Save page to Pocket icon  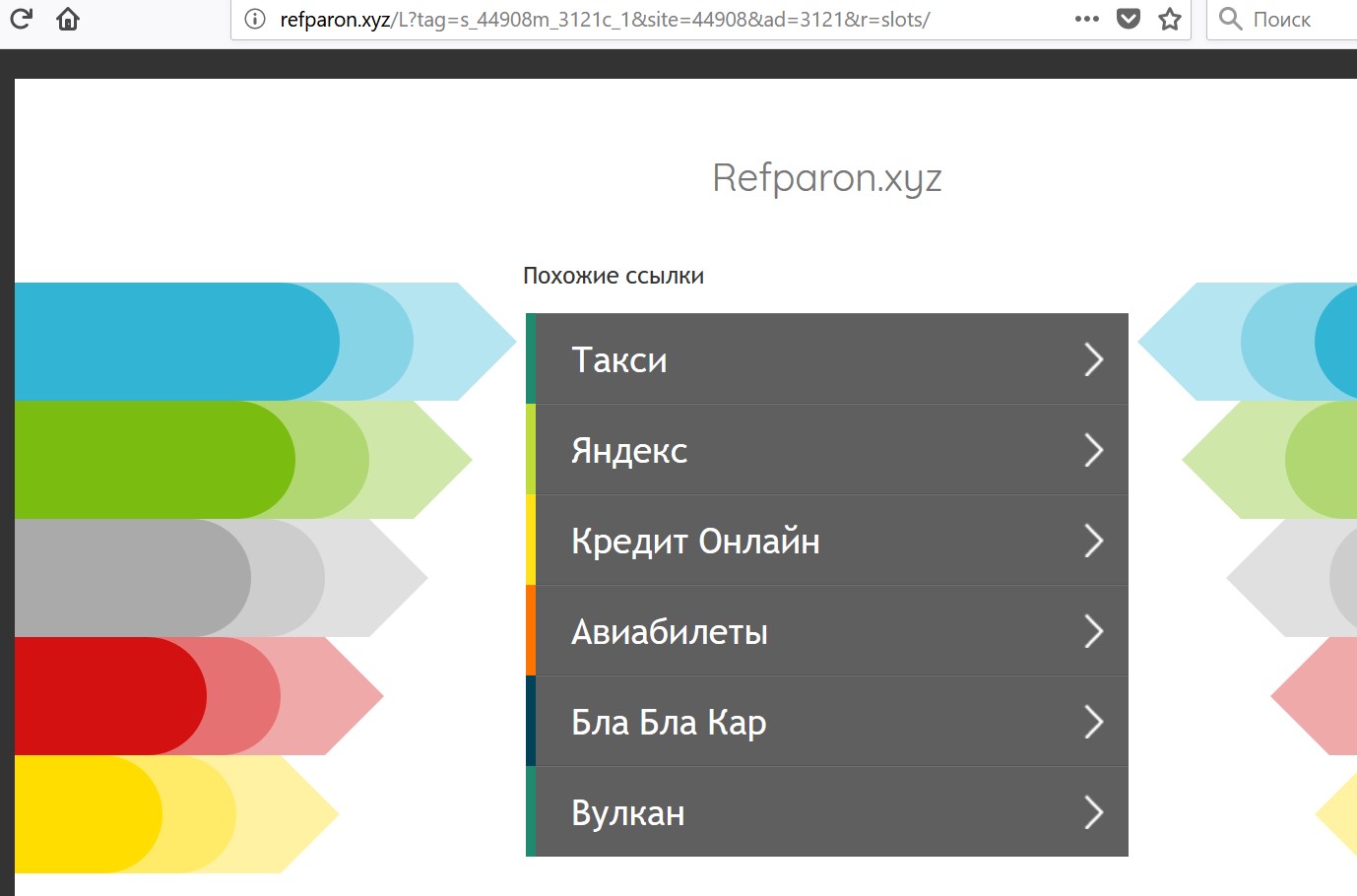pyautogui.click(x=1129, y=19)
